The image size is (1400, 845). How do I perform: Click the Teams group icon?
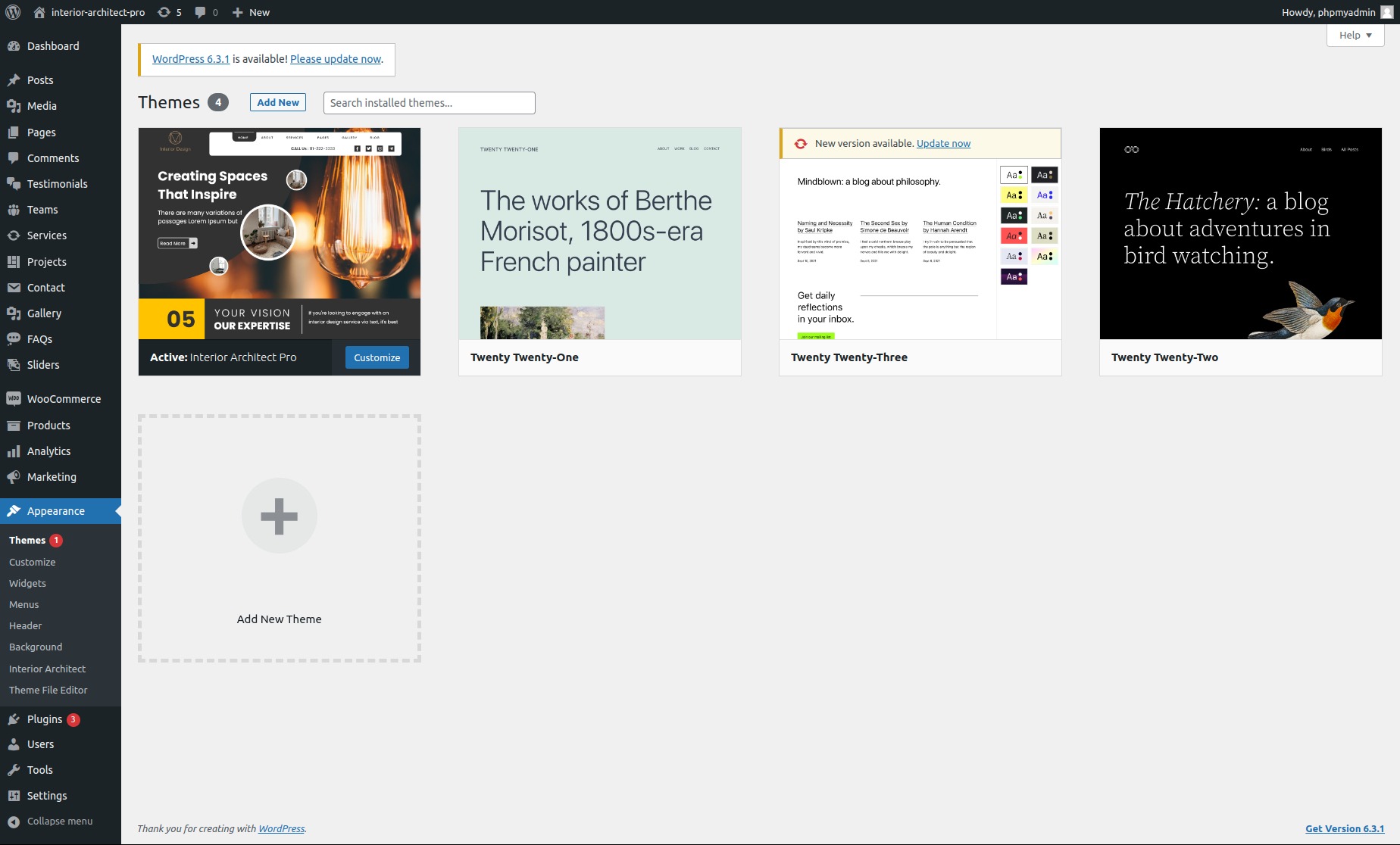(14, 210)
